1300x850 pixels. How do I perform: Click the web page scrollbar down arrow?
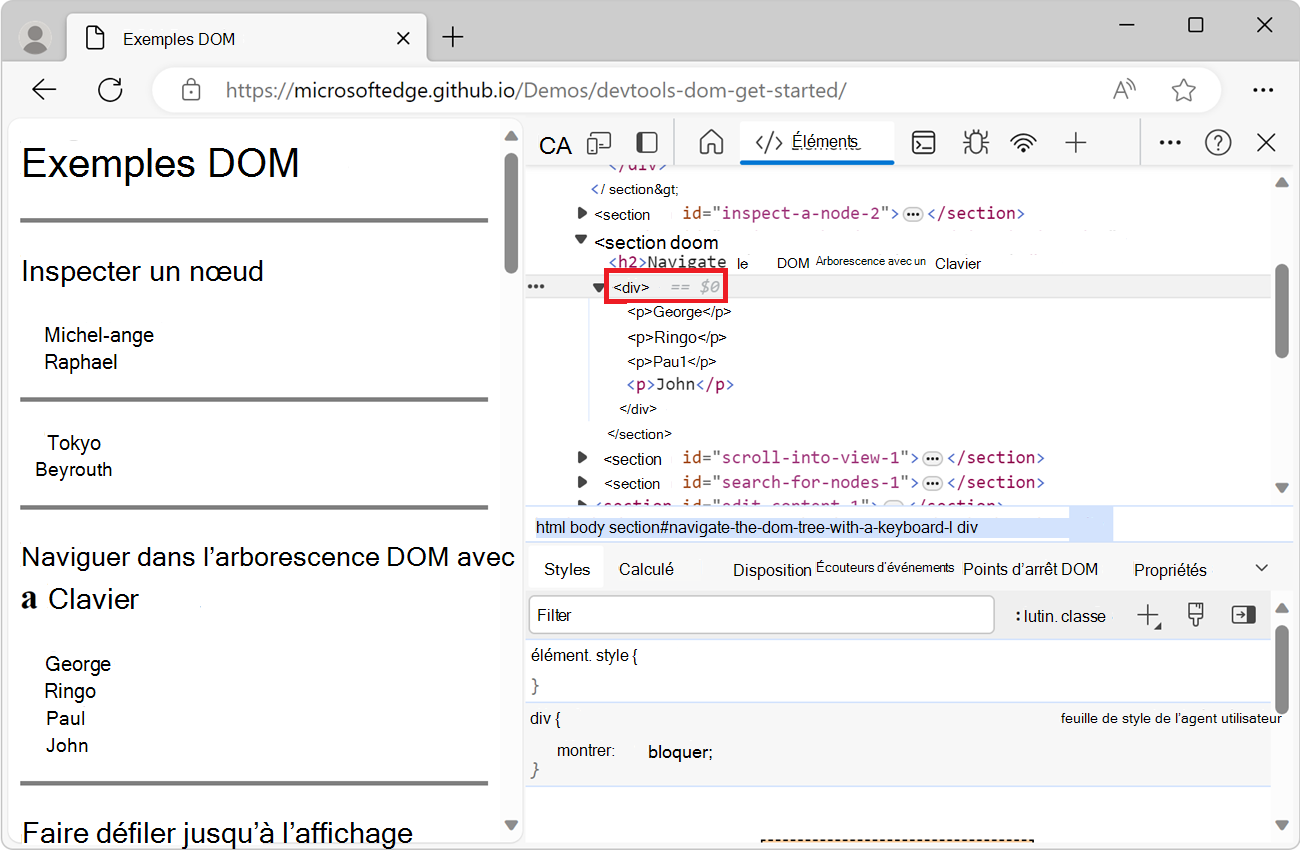point(511,825)
